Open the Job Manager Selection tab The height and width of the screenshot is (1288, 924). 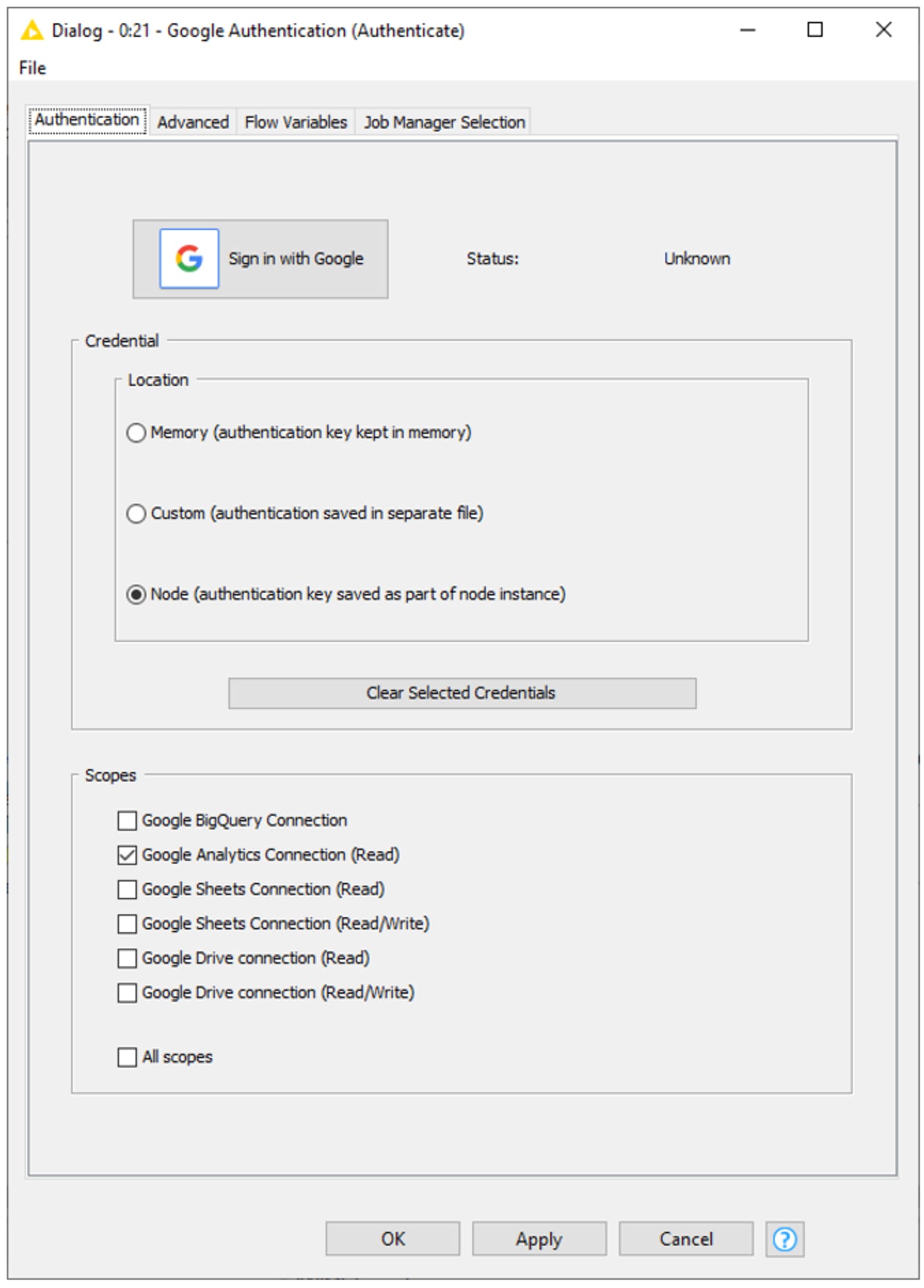(444, 122)
